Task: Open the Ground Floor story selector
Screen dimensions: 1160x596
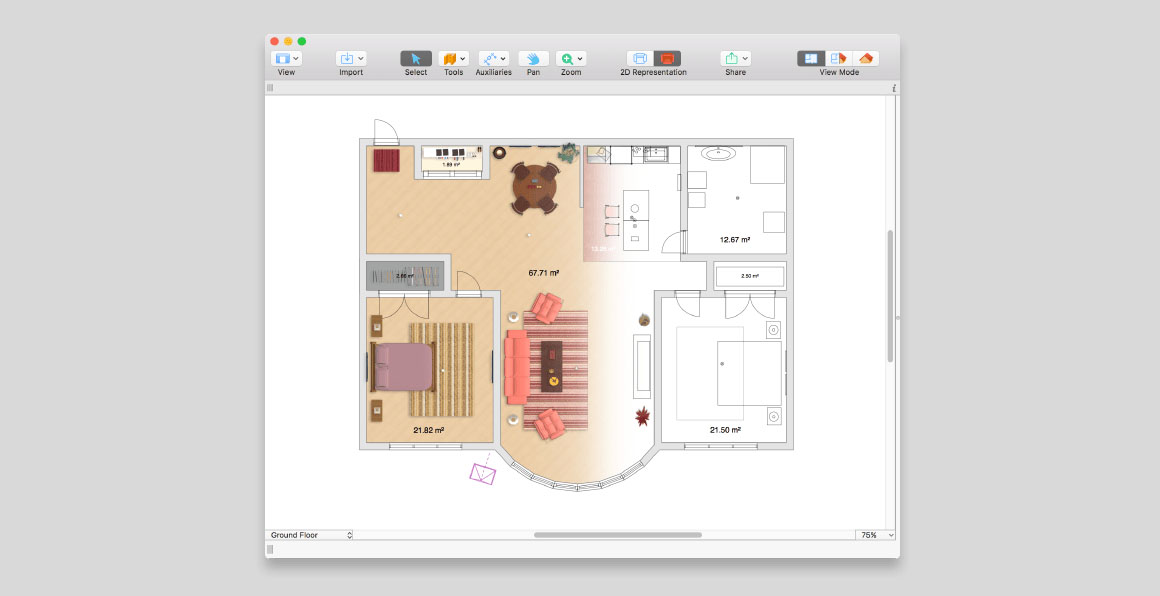Action: (310, 535)
